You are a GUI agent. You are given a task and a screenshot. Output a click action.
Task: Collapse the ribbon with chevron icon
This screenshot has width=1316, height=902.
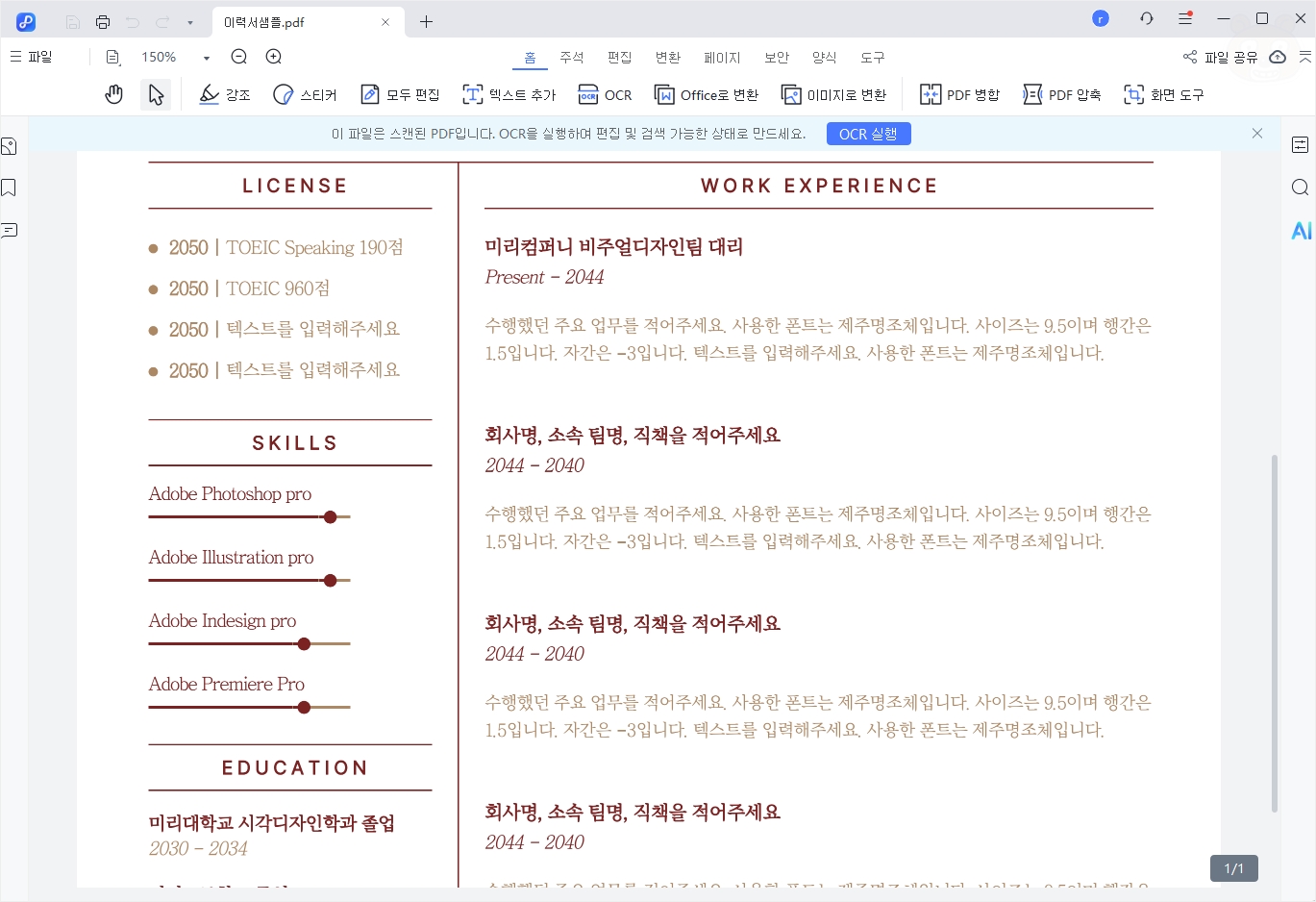click(1304, 57)
